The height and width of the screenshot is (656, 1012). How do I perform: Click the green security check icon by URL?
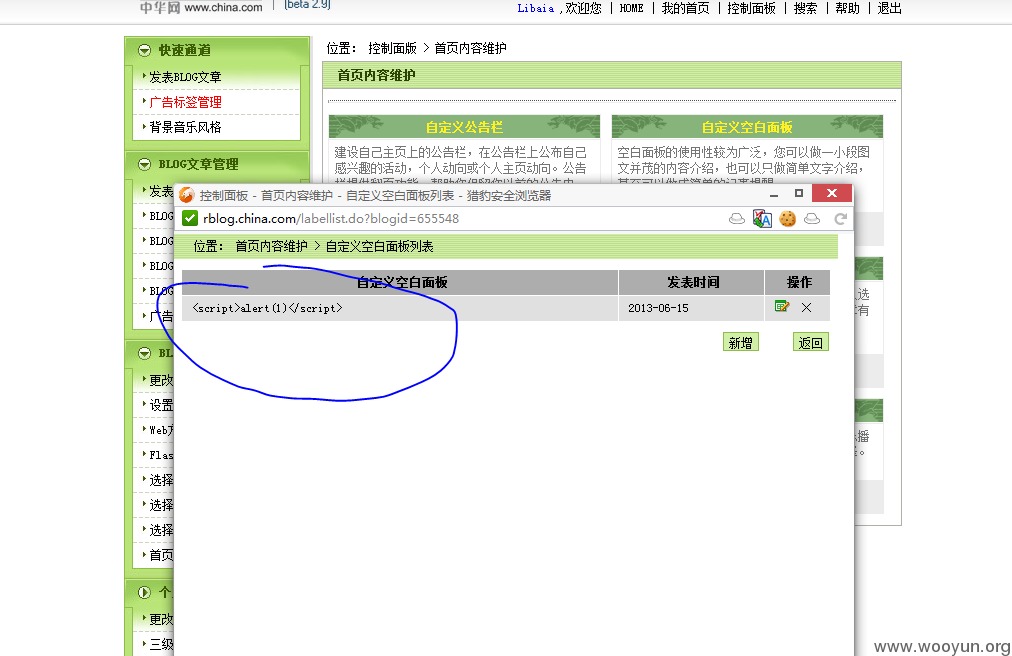(x=190, y=218)
